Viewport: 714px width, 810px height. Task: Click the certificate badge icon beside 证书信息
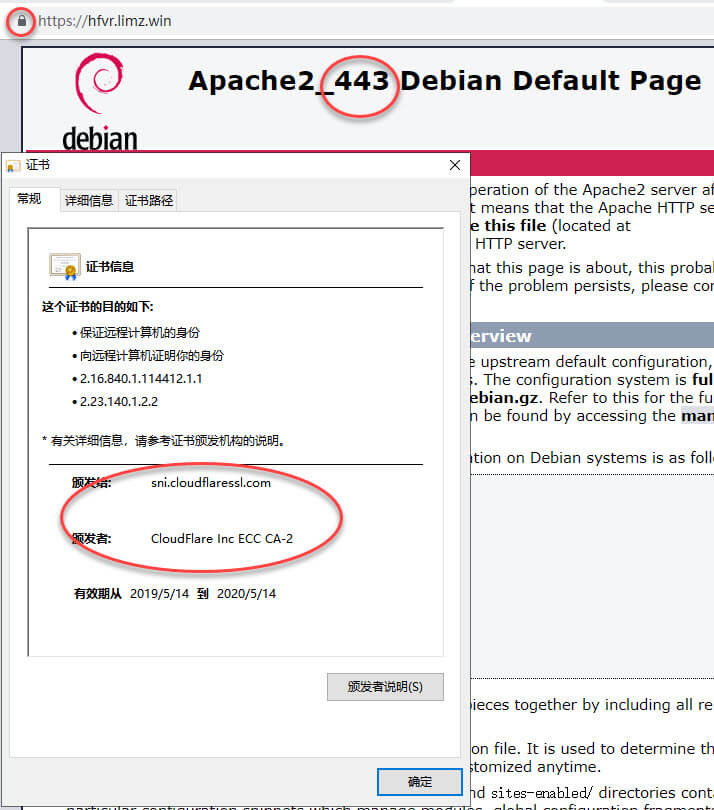coord(65,266)
